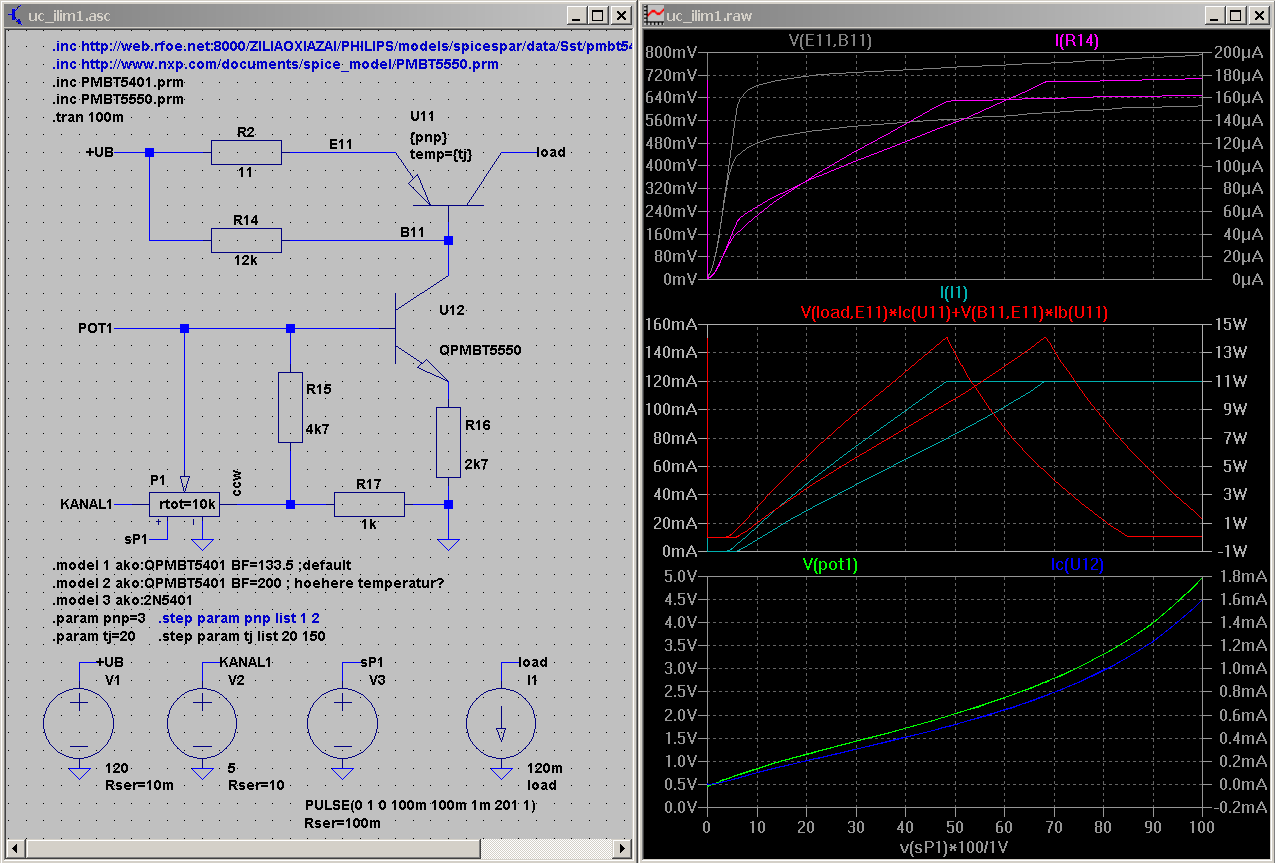
Task: Click the PULSE source value text
Action: (420, 805)
